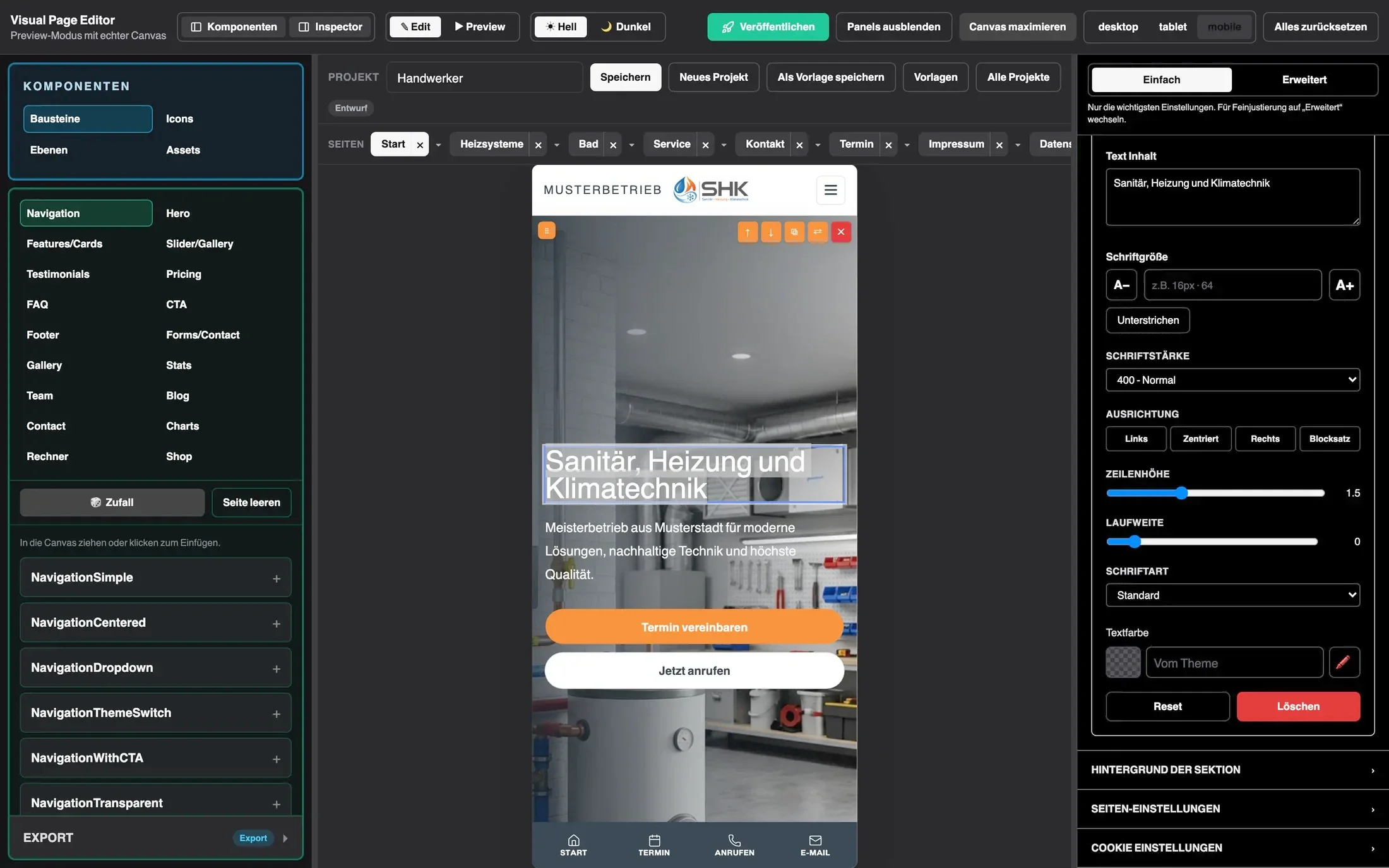Switch inspector to Erweitert mode

pos(1304,80)
